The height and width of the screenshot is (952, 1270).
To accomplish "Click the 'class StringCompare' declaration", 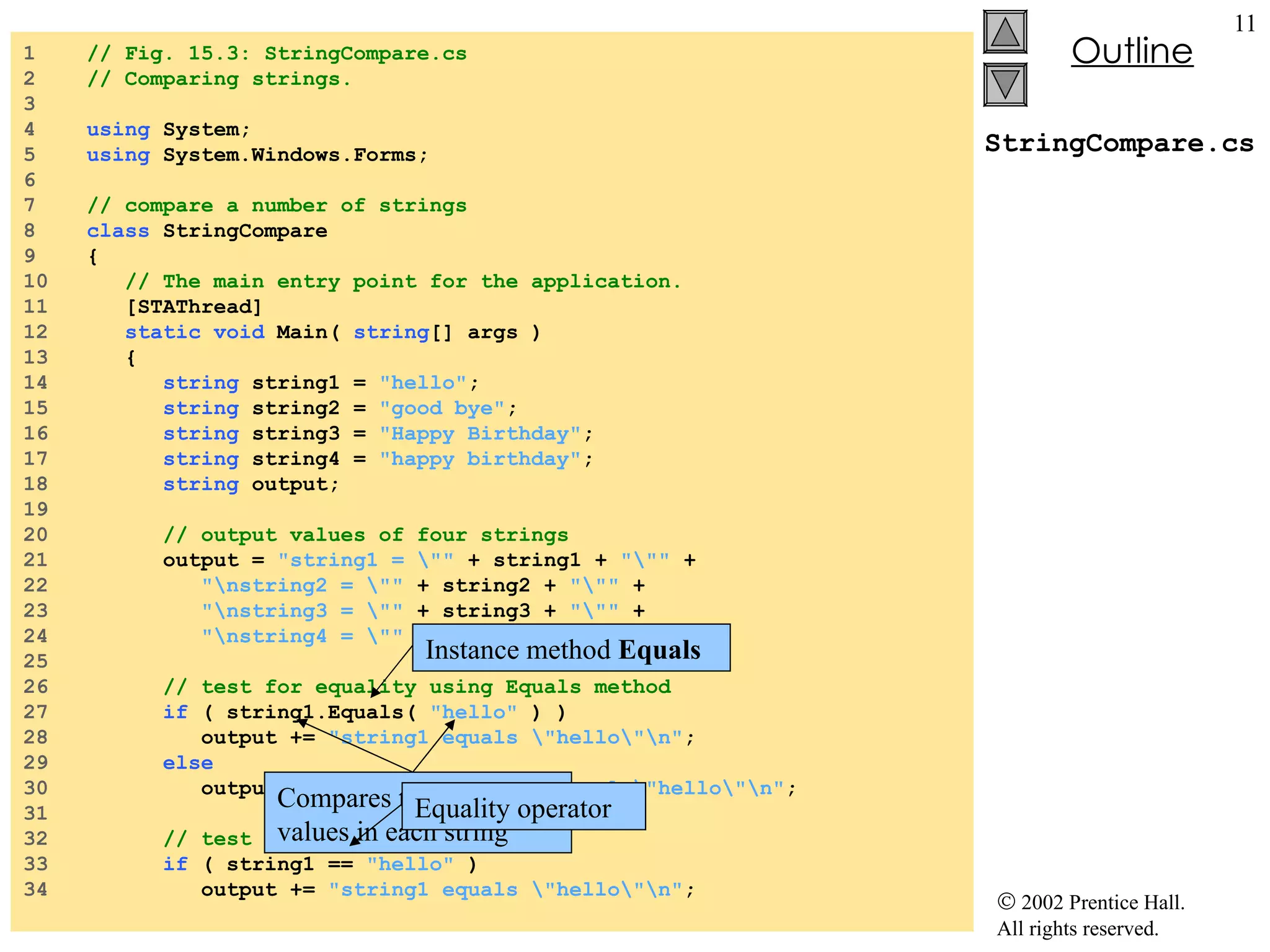I will coord(207,231).
